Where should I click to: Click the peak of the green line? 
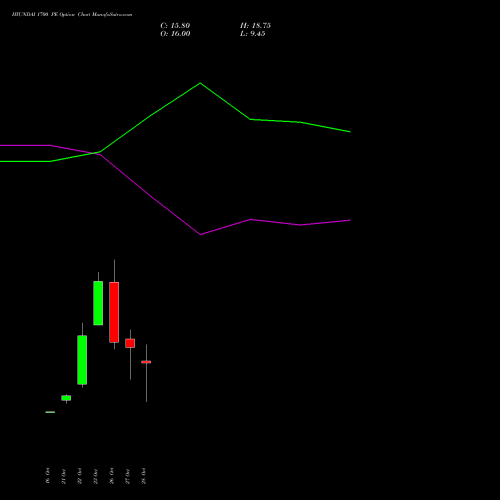coord(200,83)
